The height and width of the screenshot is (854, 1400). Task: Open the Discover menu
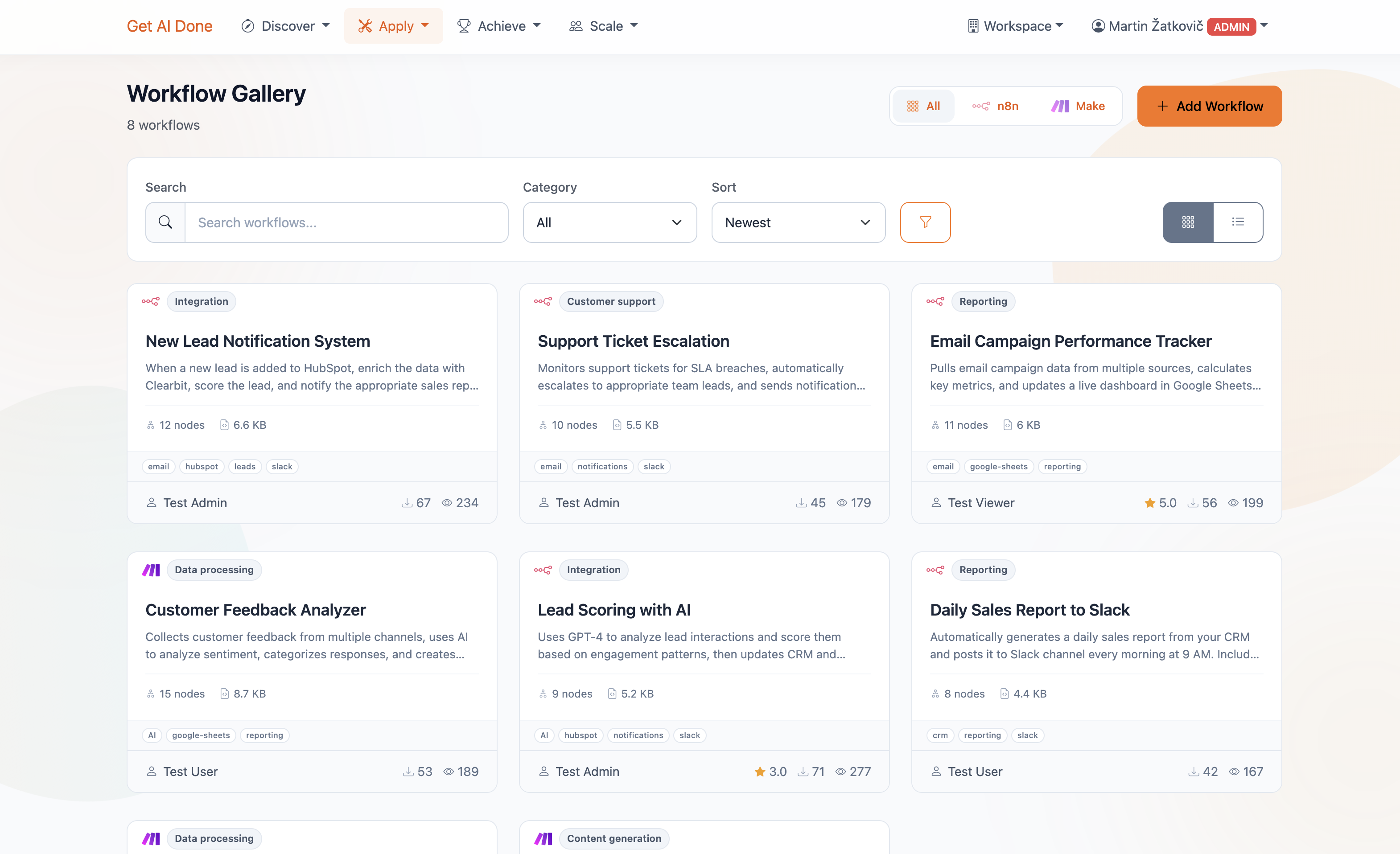pyautogui.click(x=286, y=25)
